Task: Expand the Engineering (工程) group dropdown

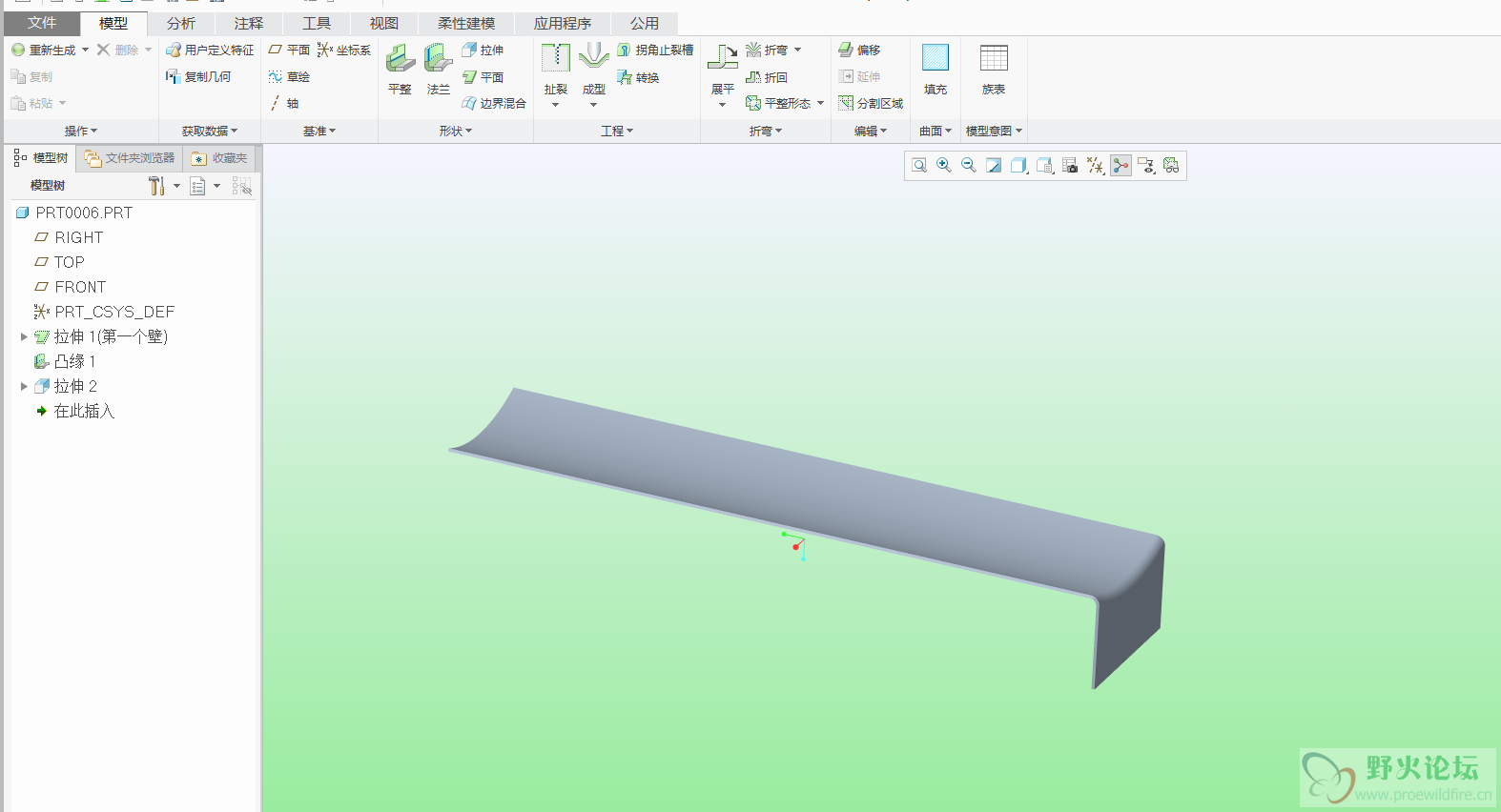Action: point(617,131)
